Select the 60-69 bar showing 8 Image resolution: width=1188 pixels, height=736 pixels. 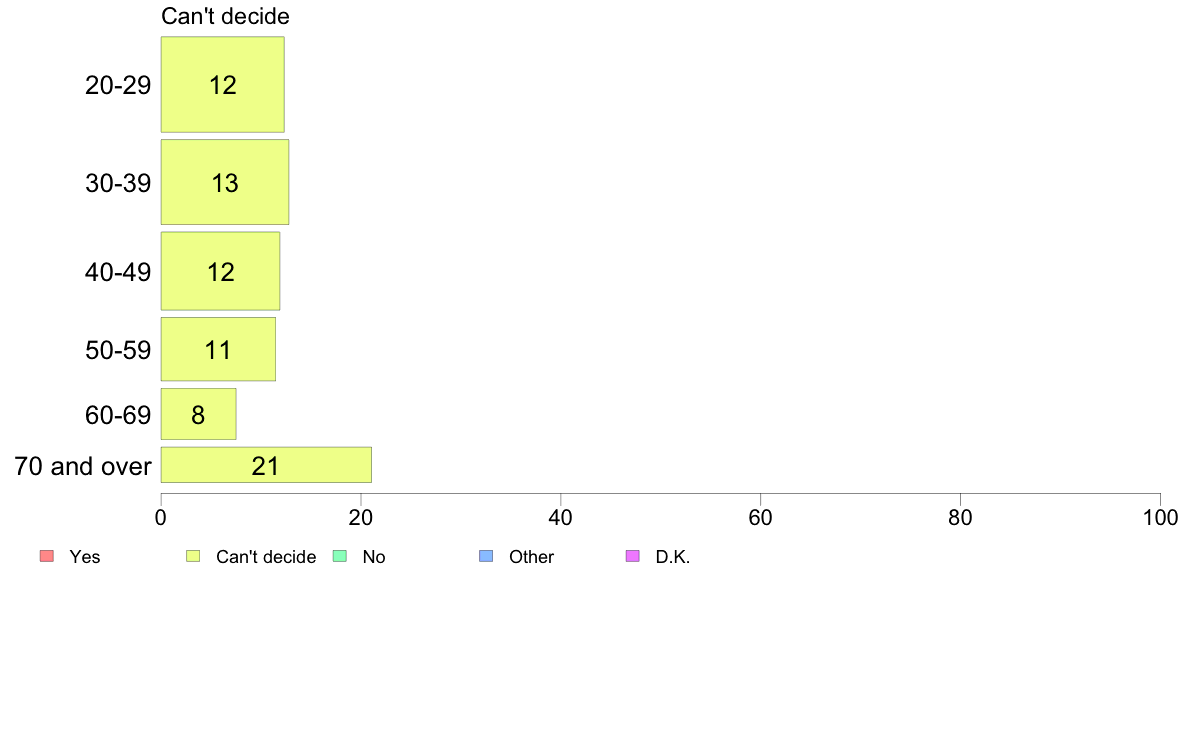click(199, 414)
